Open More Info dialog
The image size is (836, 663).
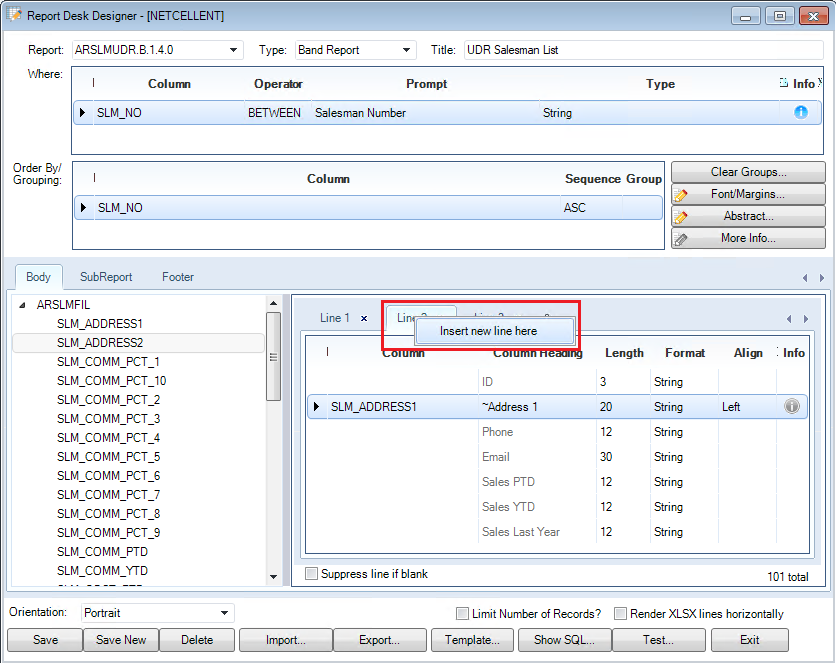pyautogui.click(x=748, y=238)
